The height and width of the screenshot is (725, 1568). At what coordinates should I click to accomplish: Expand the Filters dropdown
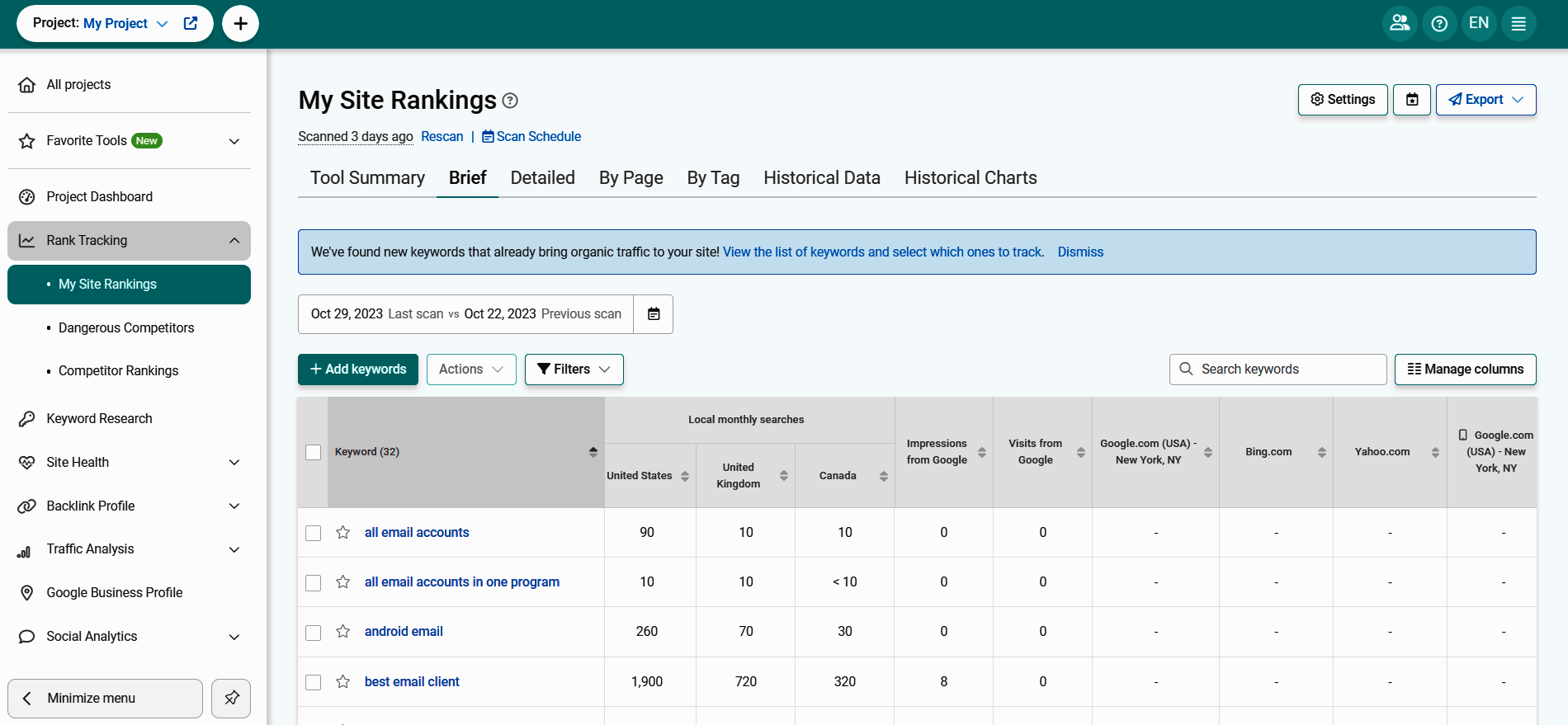[574, 370]
